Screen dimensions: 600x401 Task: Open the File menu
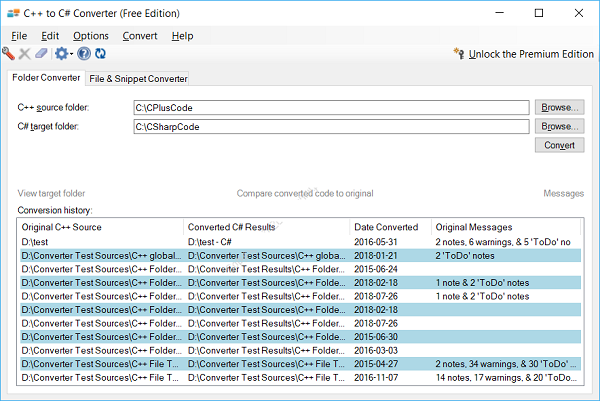(19, 36)
